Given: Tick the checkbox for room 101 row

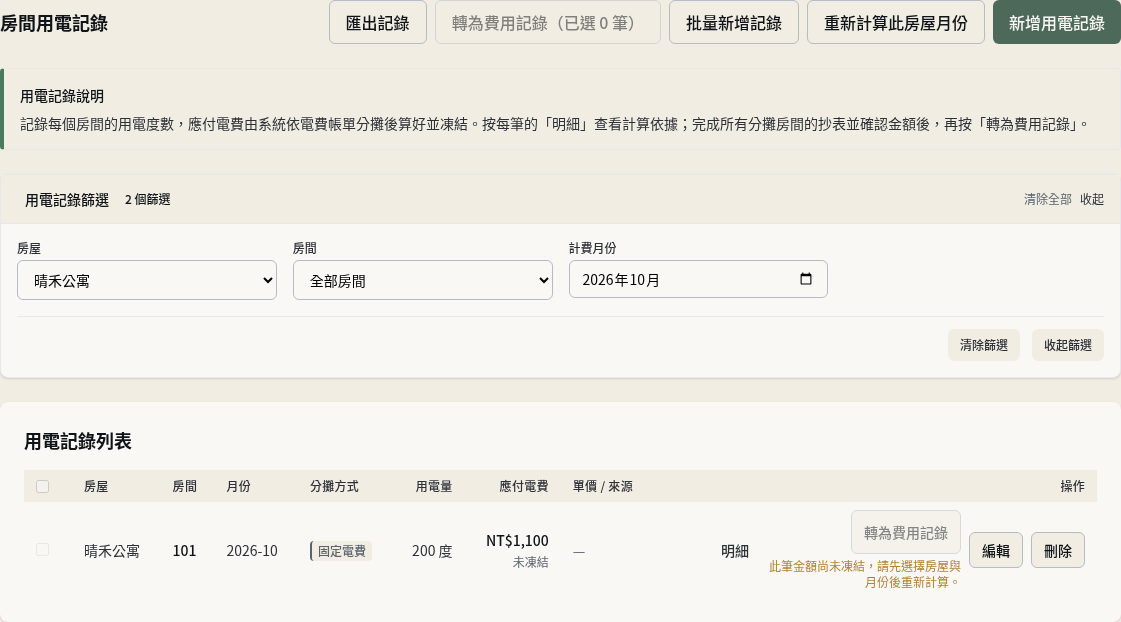Looking at the screenshot, I should tap(43, 550).
